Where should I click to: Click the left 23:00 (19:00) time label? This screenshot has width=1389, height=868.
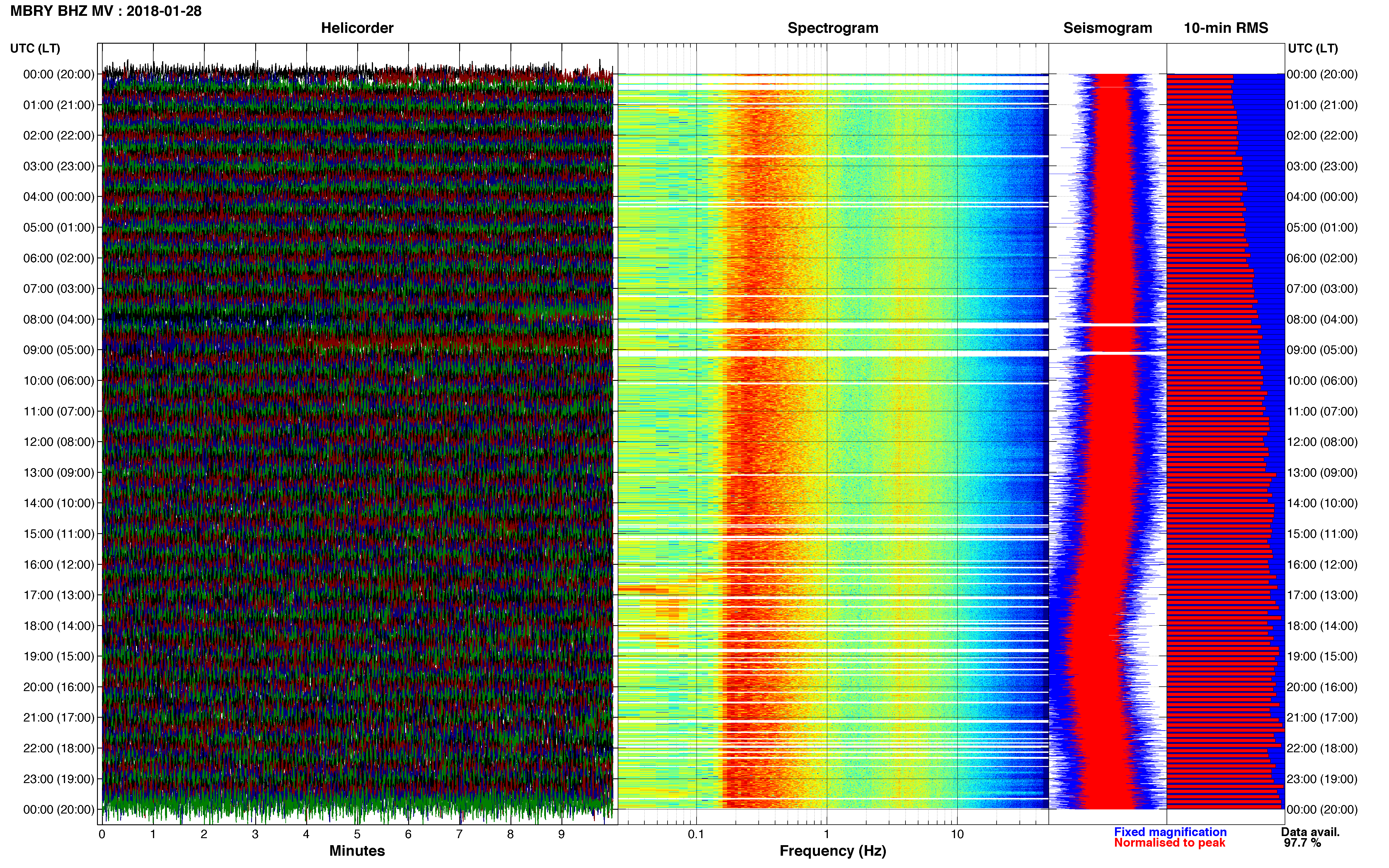coord(59,779)
